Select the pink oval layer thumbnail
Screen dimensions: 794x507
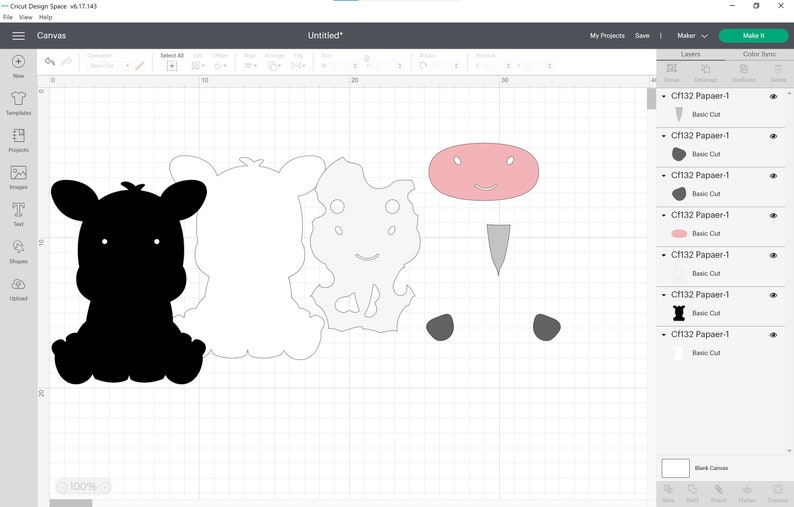679,233
